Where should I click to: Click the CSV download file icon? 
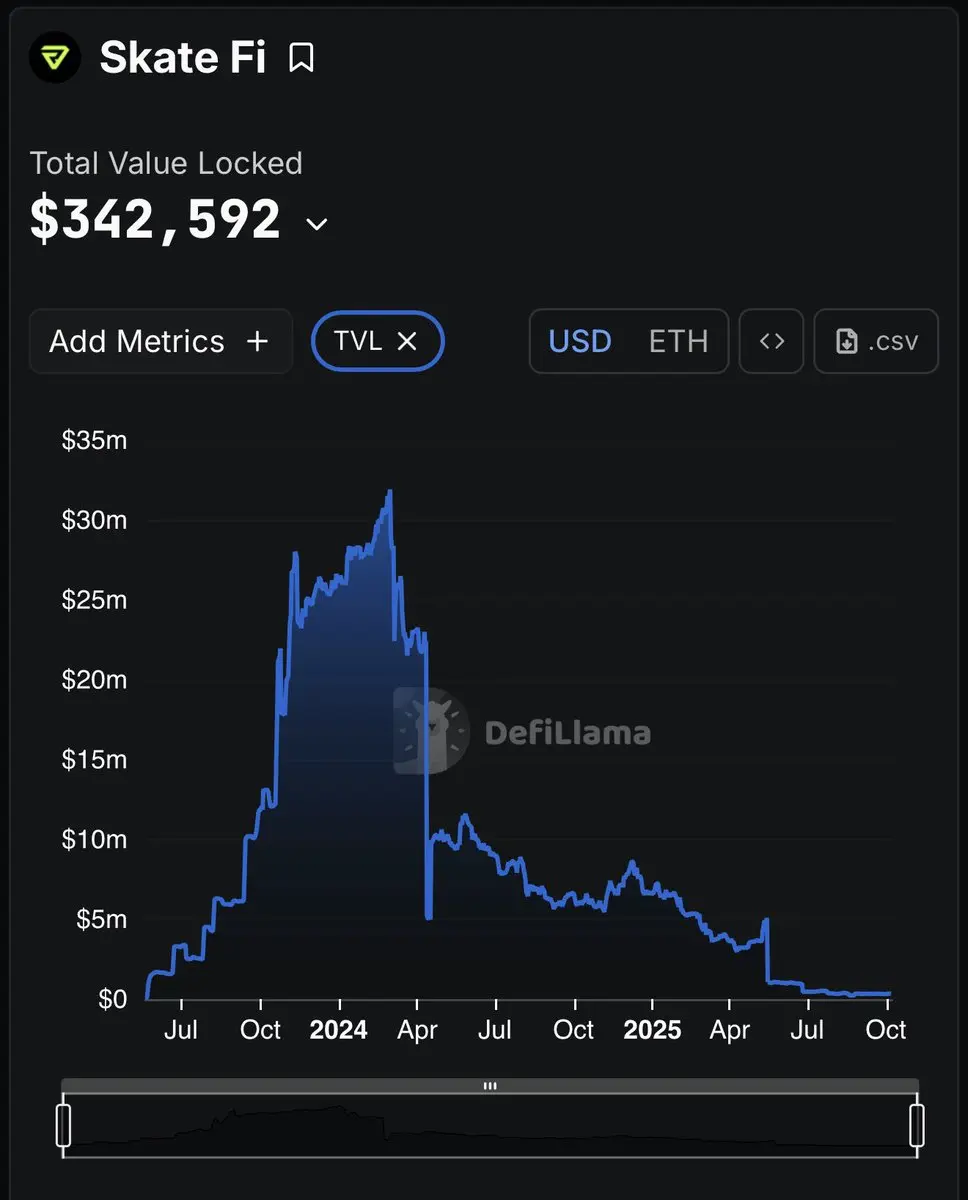pyautogui.click(x=847, y=341)
